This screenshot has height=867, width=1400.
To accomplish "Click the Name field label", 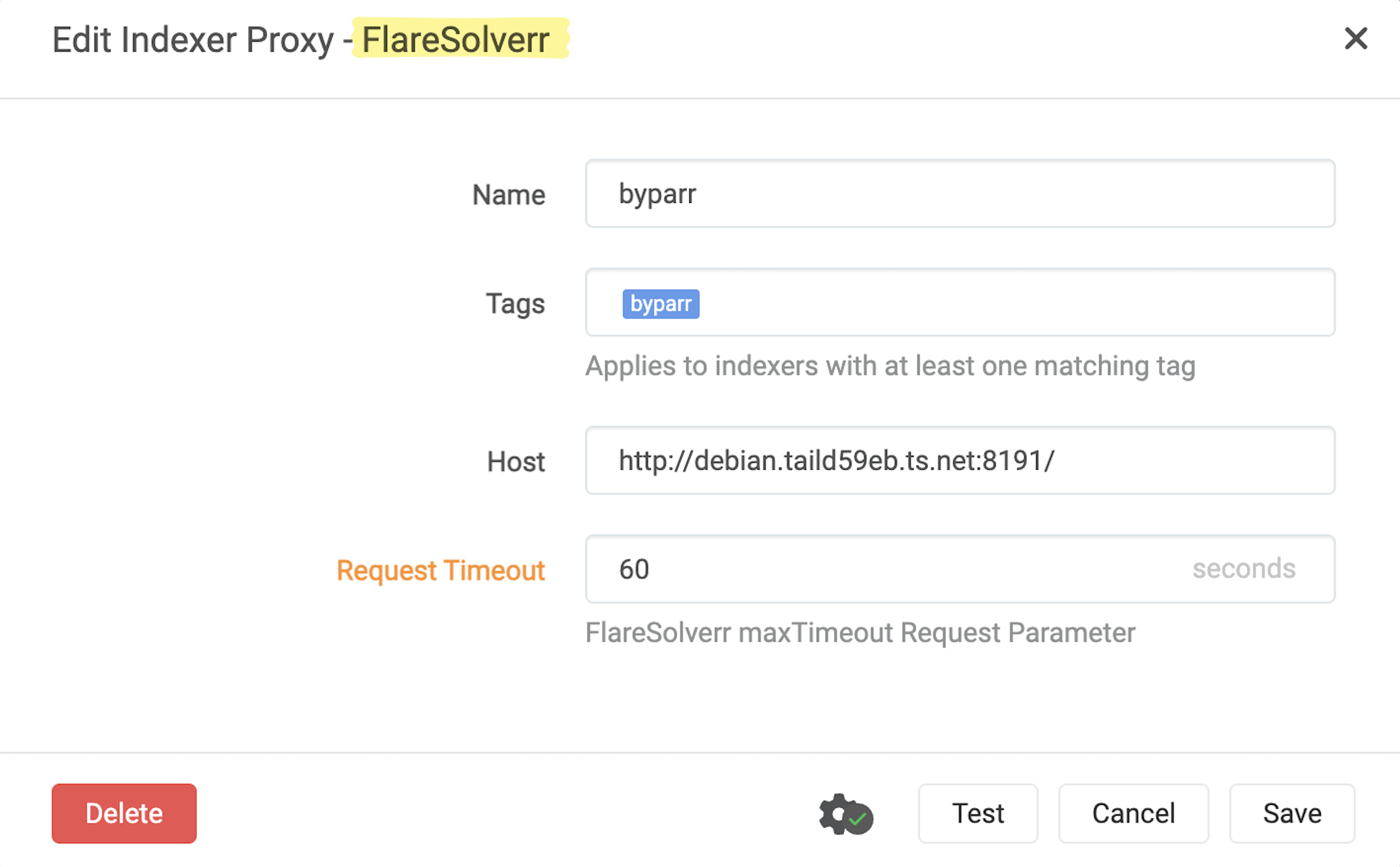I will click(508, 195).
